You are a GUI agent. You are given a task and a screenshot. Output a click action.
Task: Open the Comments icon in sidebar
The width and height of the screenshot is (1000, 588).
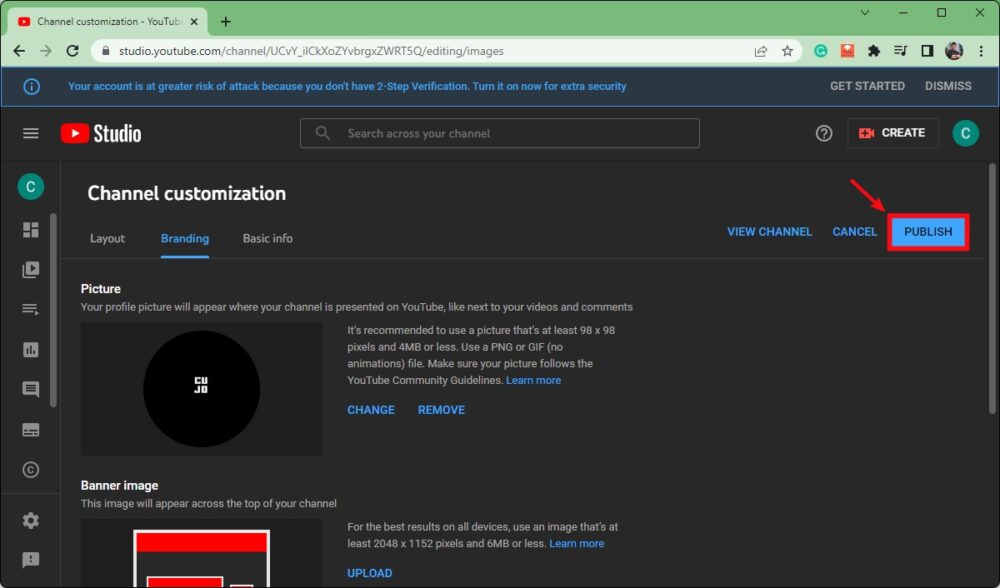tap(31, 390)
